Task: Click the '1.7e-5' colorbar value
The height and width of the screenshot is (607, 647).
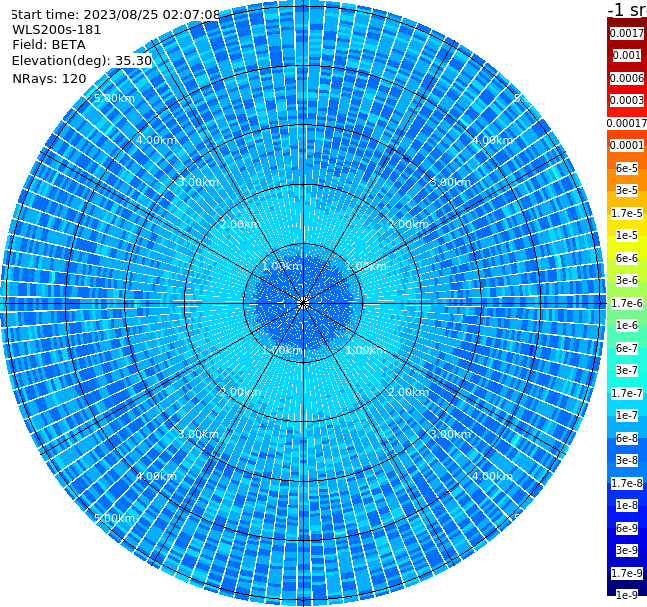Action: tap(627, 213)
